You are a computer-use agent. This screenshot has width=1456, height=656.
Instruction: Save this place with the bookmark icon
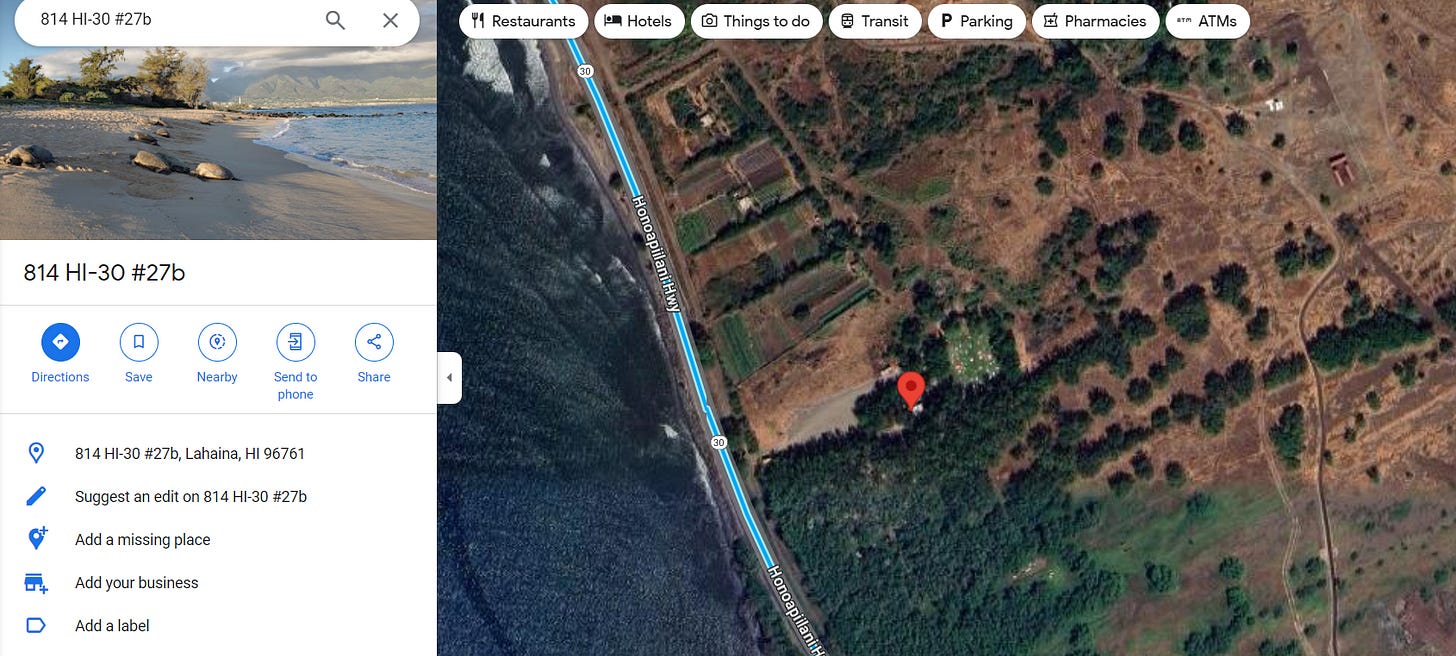[x=139, y=342]
